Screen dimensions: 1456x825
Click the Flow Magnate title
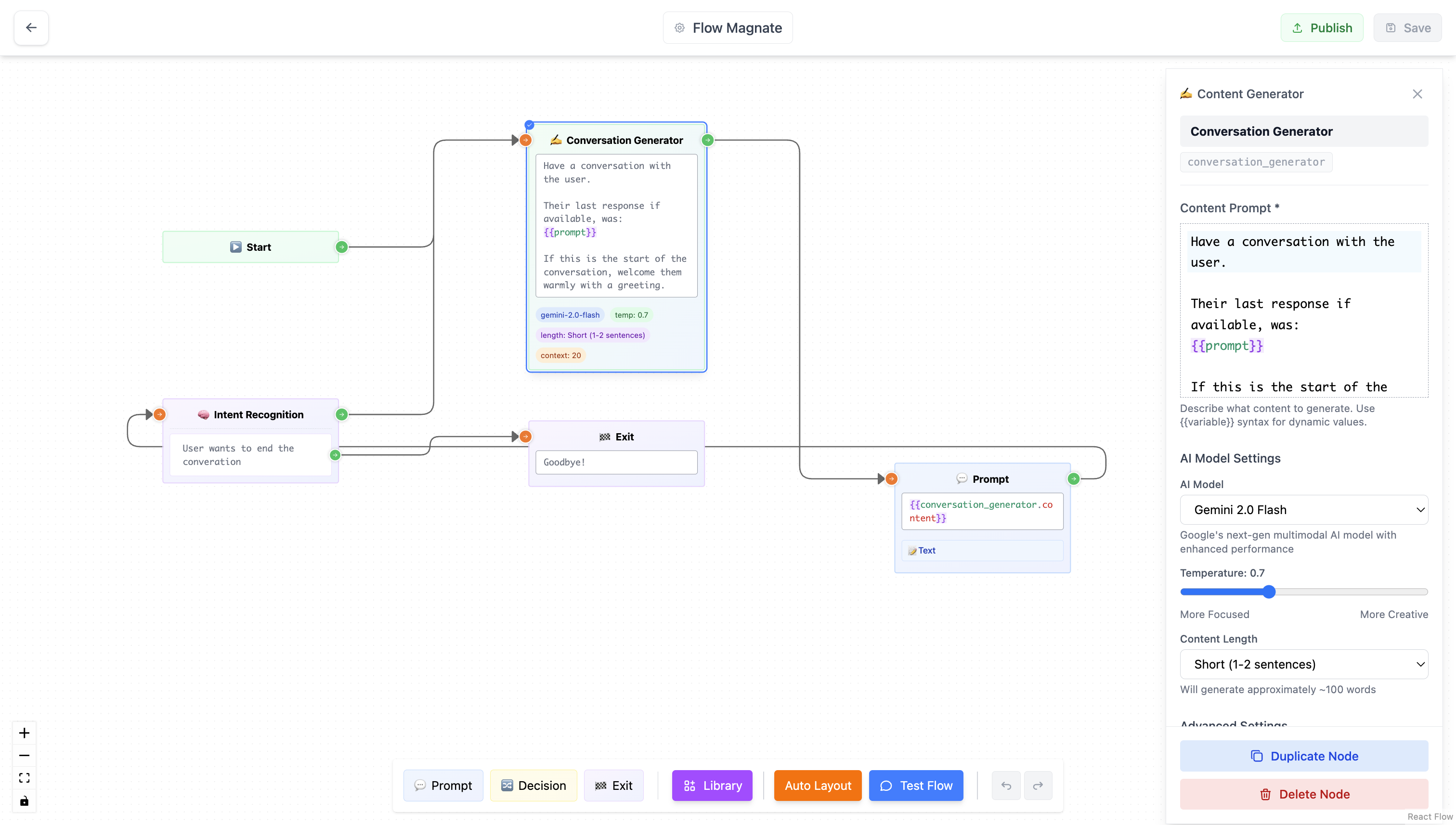[737, 28]
